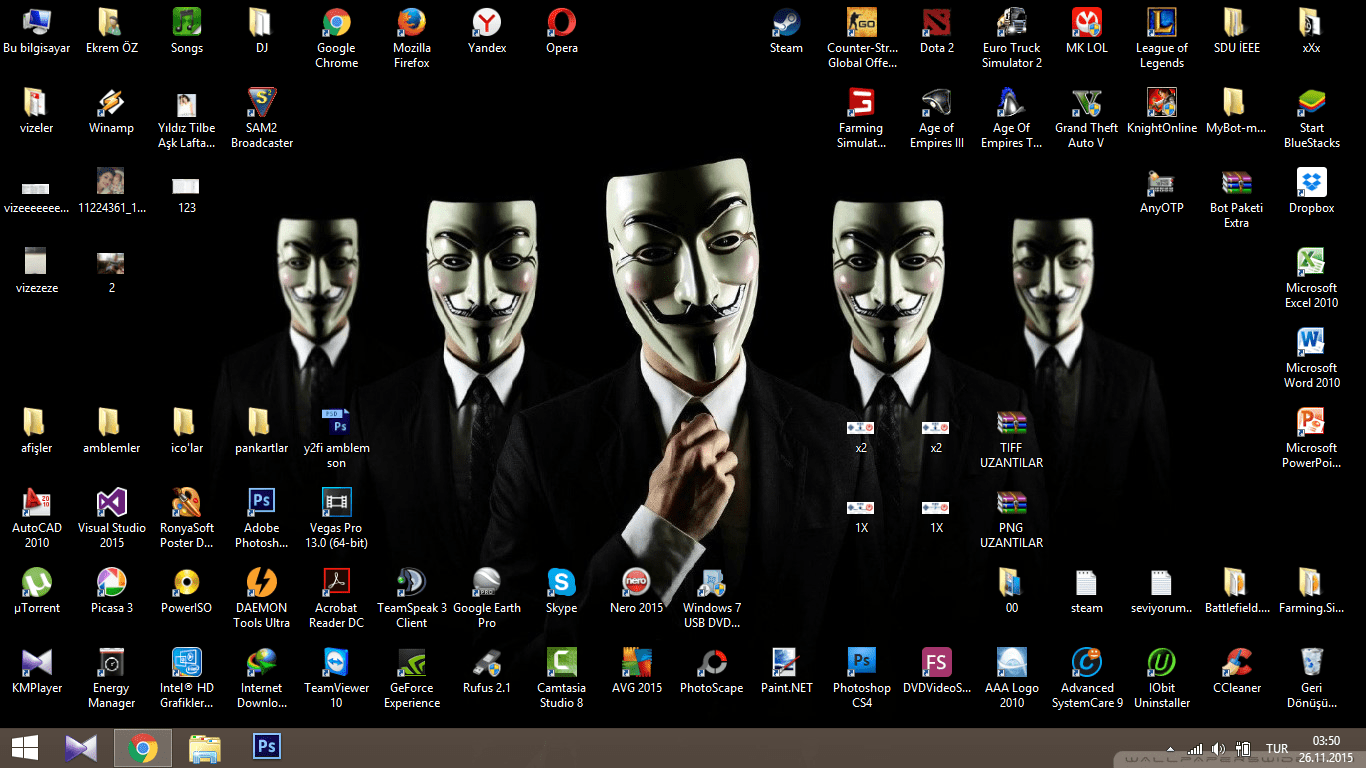Image resolution: width=1366 pixels, height=768 pixels.
Task: Launch the Age of Empires III shortcut
Action: [x=937, y=118]
